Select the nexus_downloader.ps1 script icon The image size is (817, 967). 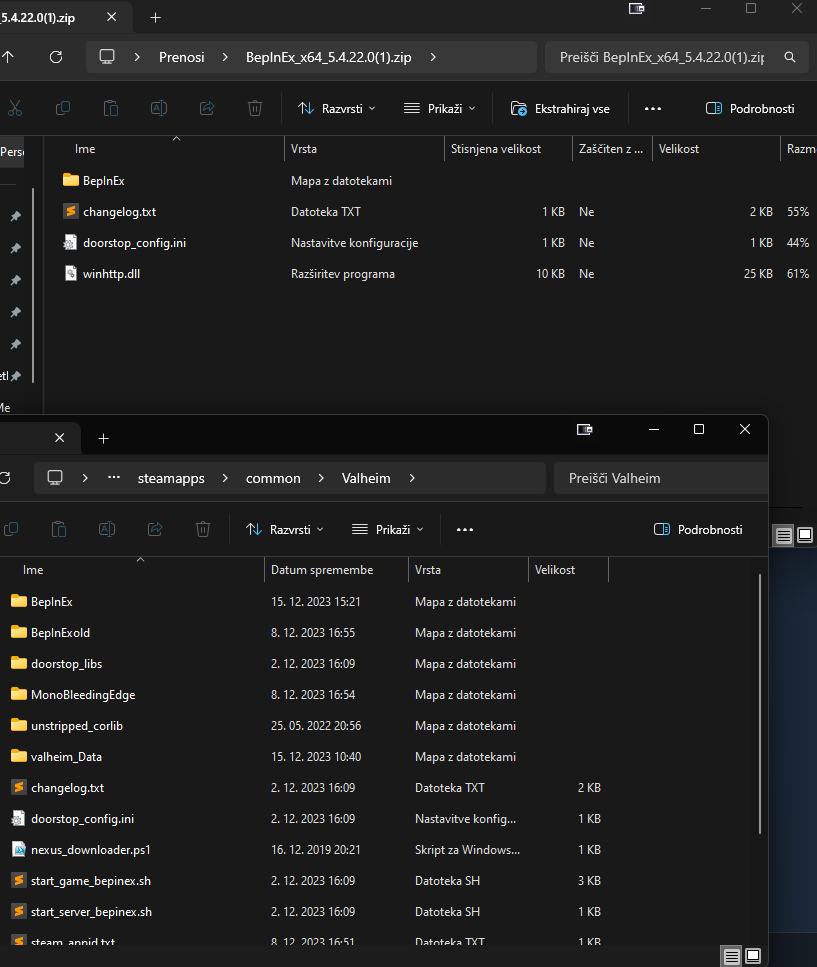[x=18, y=849]
